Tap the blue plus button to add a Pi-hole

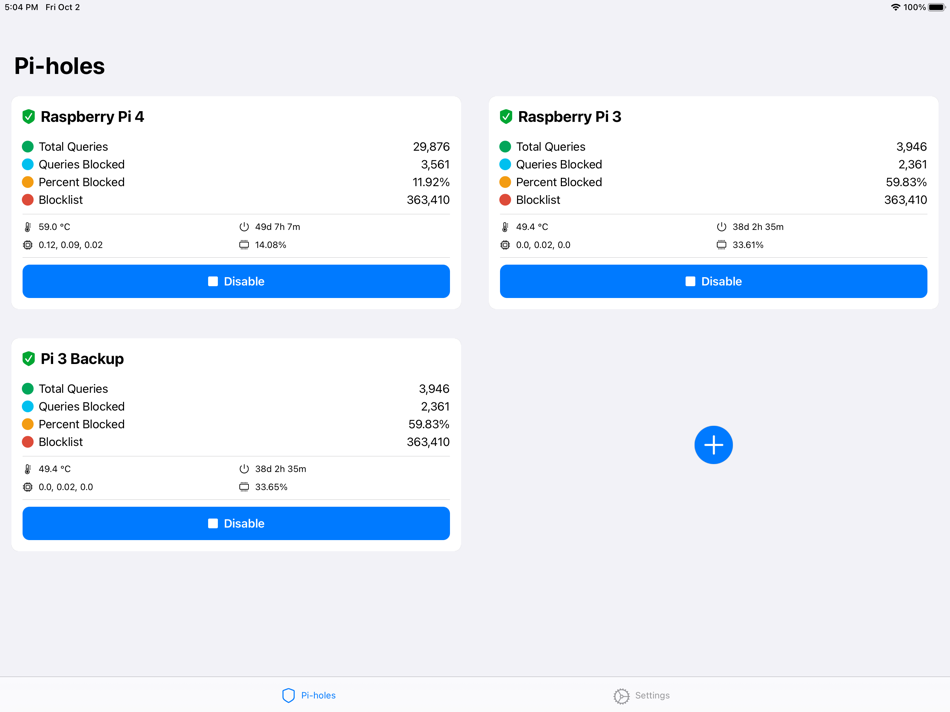714,445
